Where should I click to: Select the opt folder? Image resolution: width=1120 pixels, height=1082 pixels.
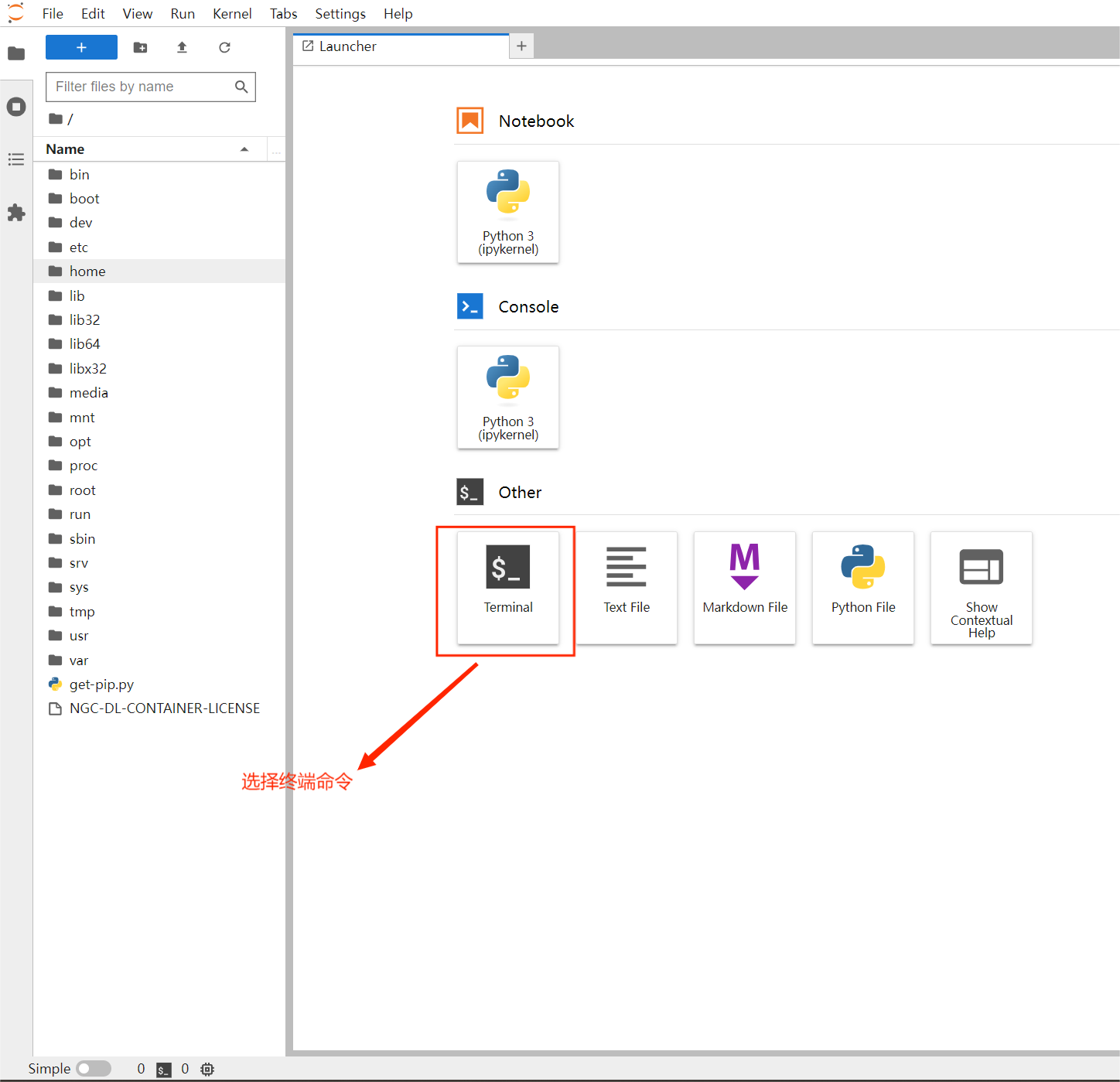[x=159, y=442]
